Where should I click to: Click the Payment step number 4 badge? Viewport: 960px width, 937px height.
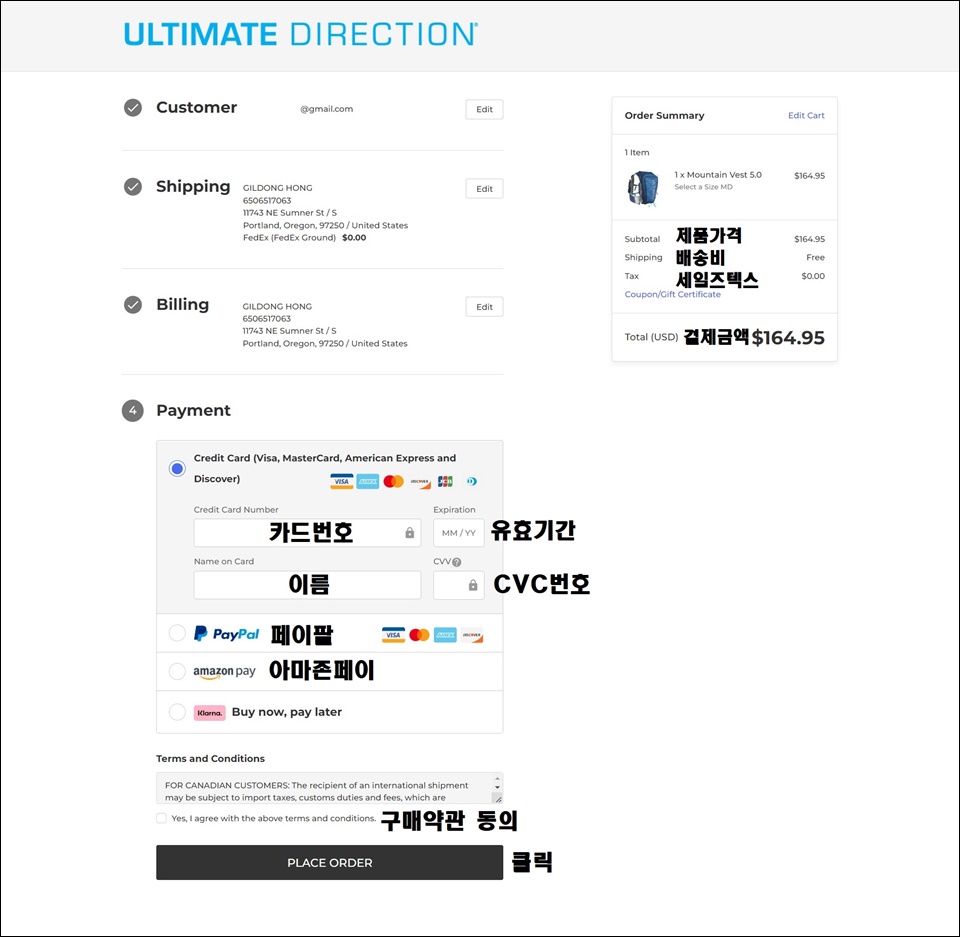[x=133, y=410]
